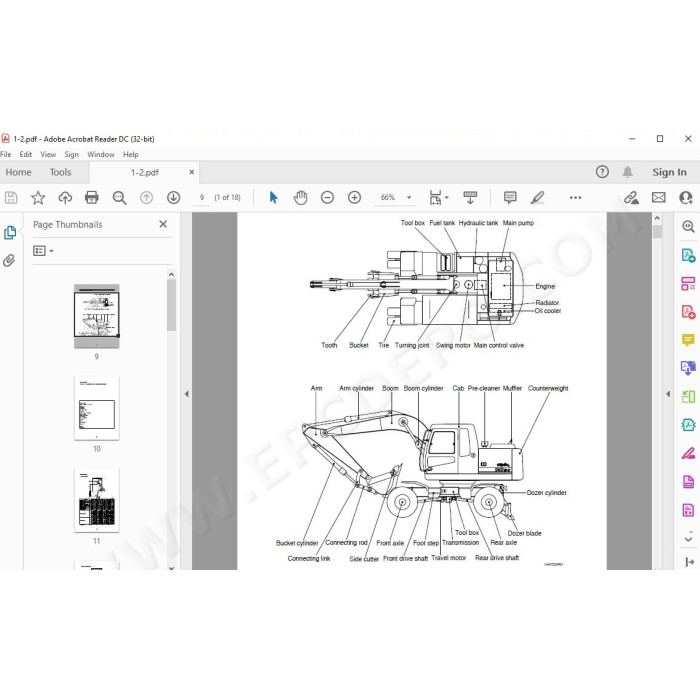Open Comment tool in right pane

coord(688,340)
